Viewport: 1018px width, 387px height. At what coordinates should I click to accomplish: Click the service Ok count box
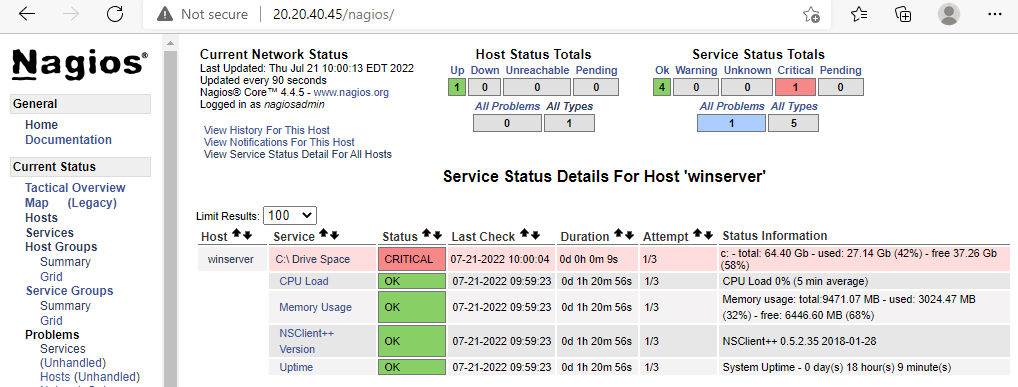(x=662, y=87)
